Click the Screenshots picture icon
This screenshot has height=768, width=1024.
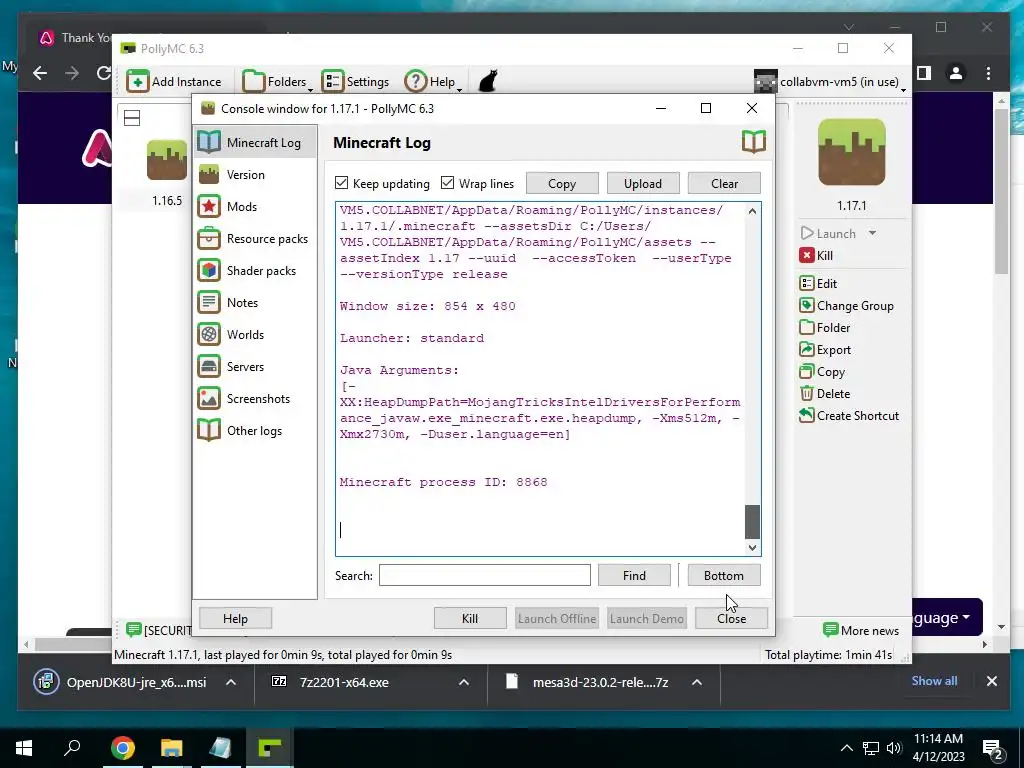pos(209,398)
